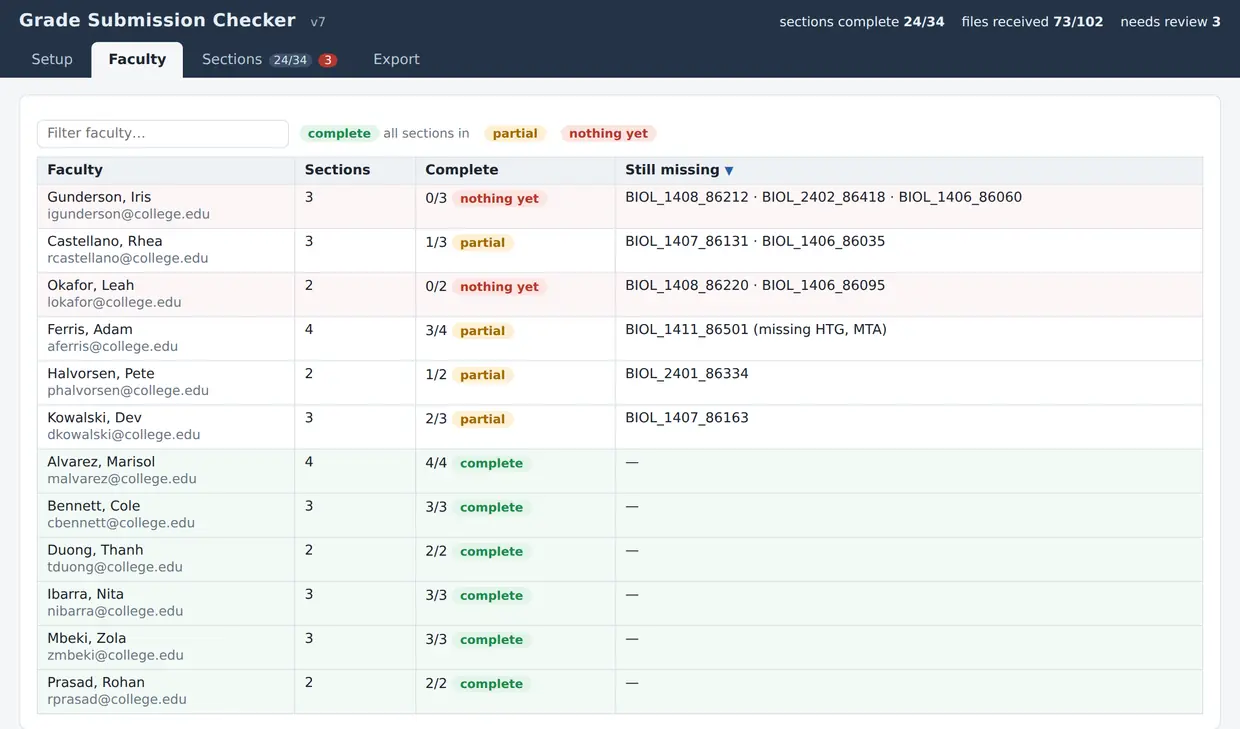The width and height of the screenshot is (1240, 729).
Task: Click the Still missing sort arrow
Action: 729,171
